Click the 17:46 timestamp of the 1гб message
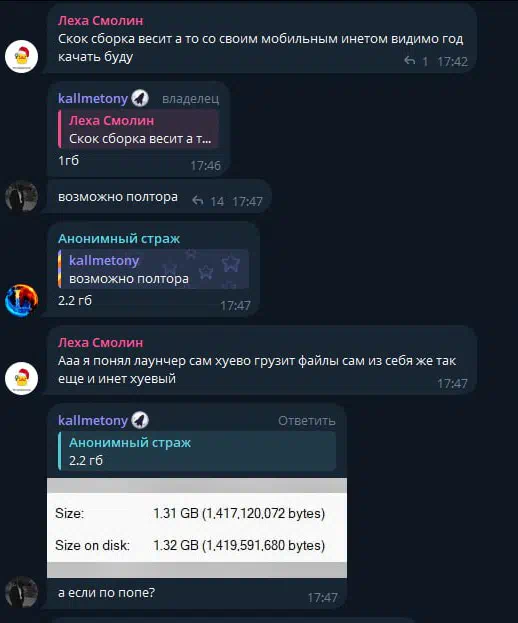Viewport: 518px width, 623px height. click(x=205, y=165)
